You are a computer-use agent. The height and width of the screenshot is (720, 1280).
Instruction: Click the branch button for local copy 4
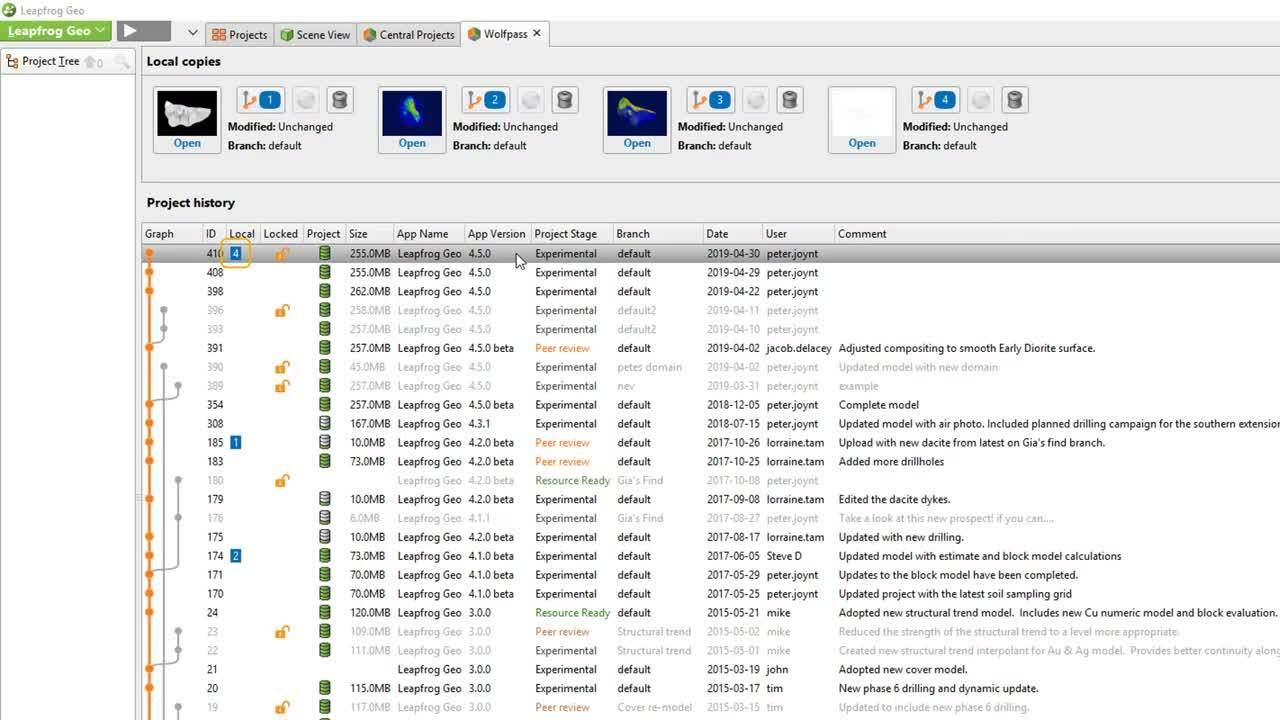tap(935, 100)
